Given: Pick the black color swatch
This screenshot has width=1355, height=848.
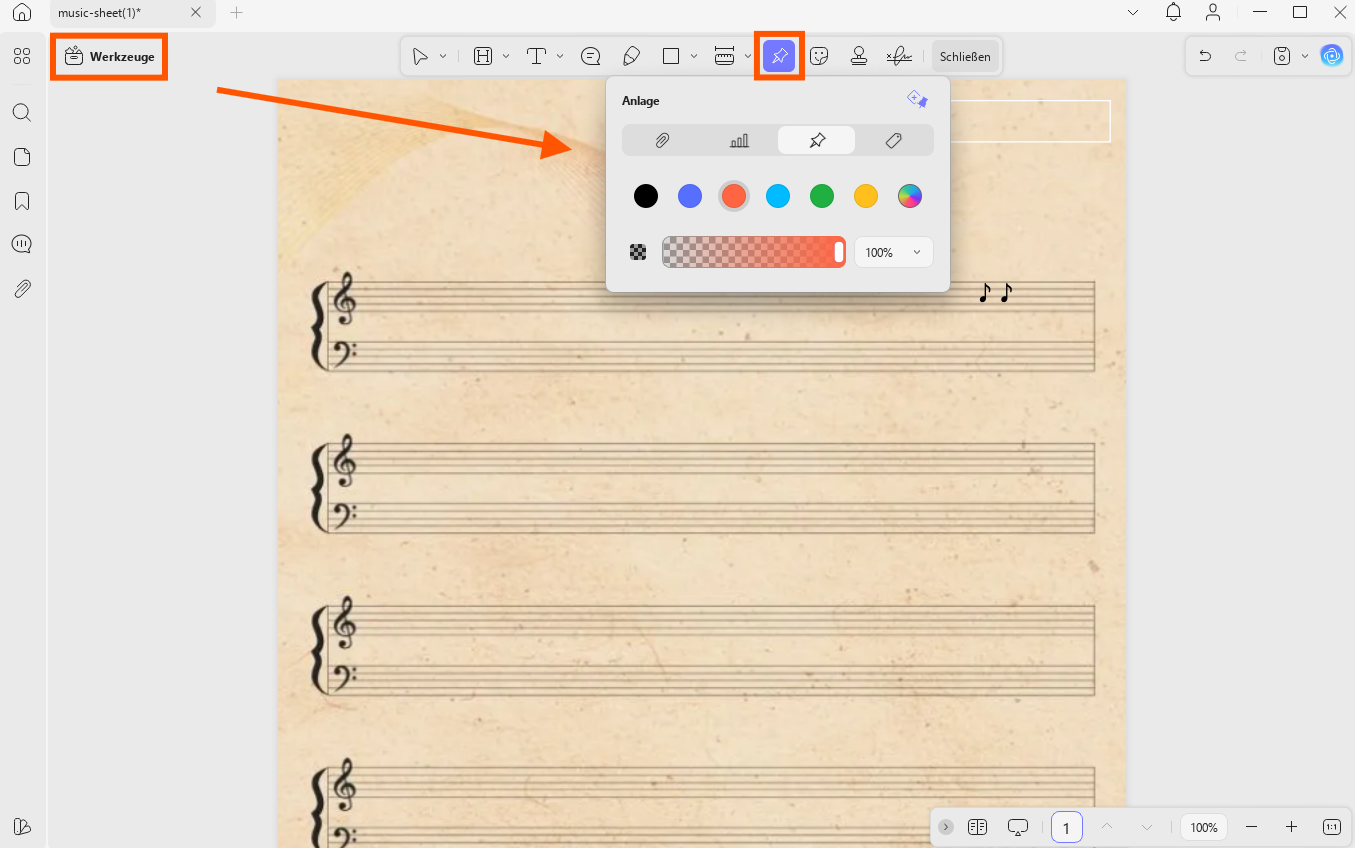Looking at the screenshot, I should pyautogui.click(x=646, y=196).
